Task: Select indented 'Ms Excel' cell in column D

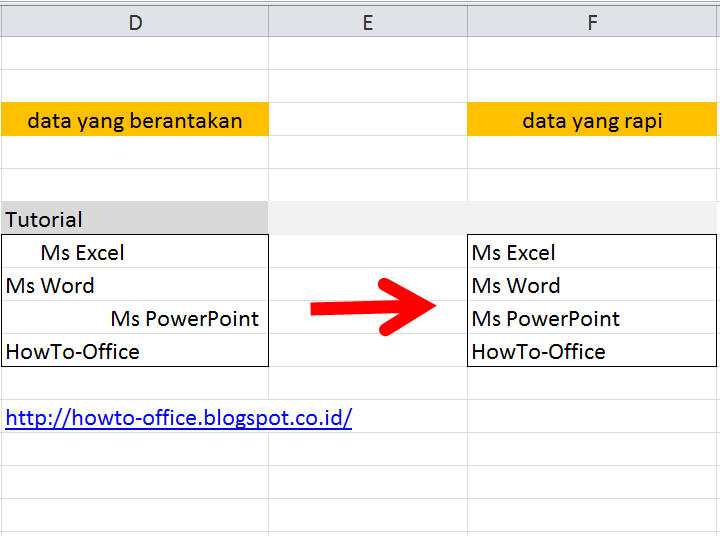Action: (135, 252)
